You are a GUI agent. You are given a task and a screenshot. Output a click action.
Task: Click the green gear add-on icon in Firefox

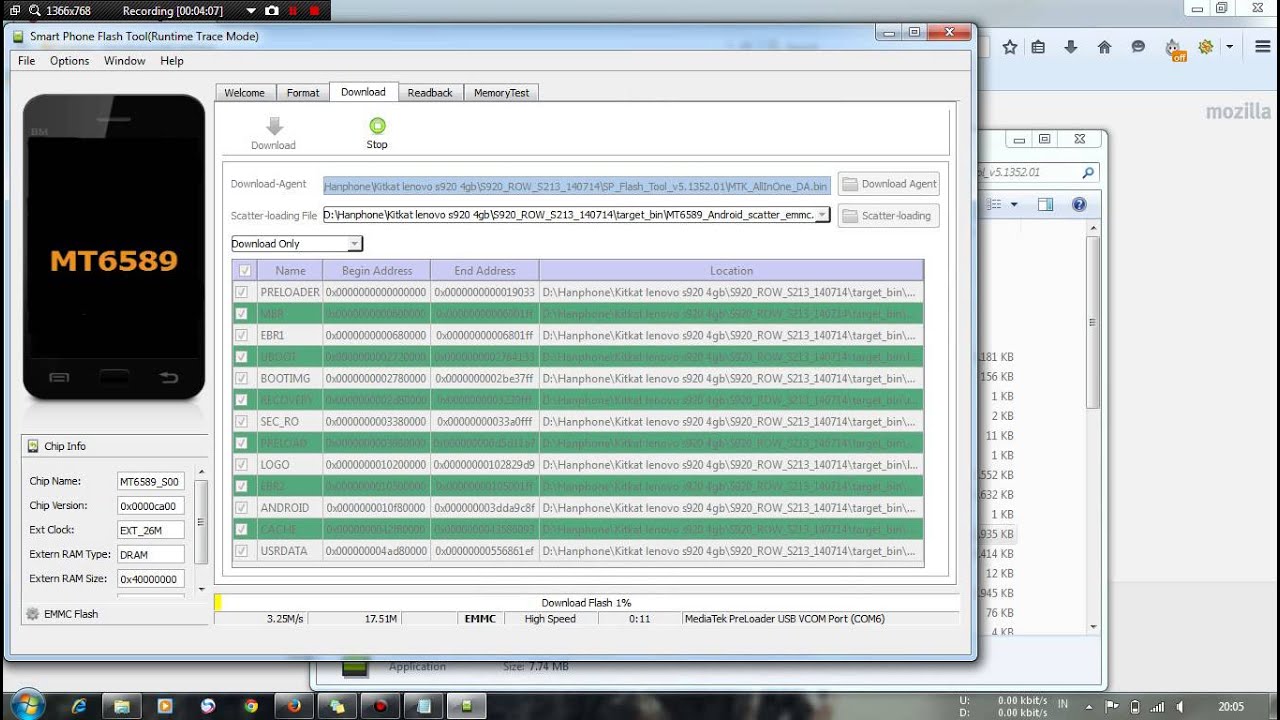click(x=1206, y=47)
